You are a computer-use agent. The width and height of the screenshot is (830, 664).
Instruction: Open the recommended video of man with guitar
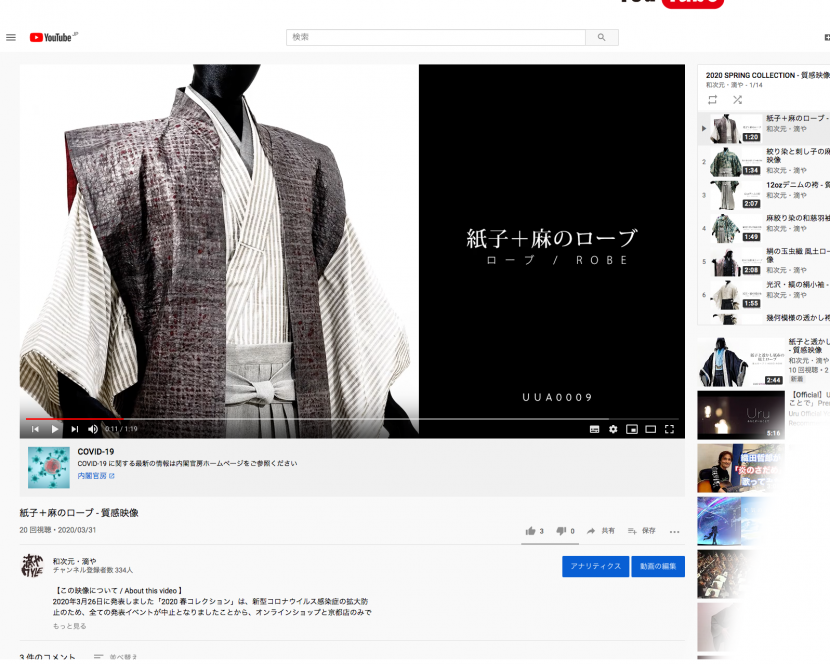[741, 468]
